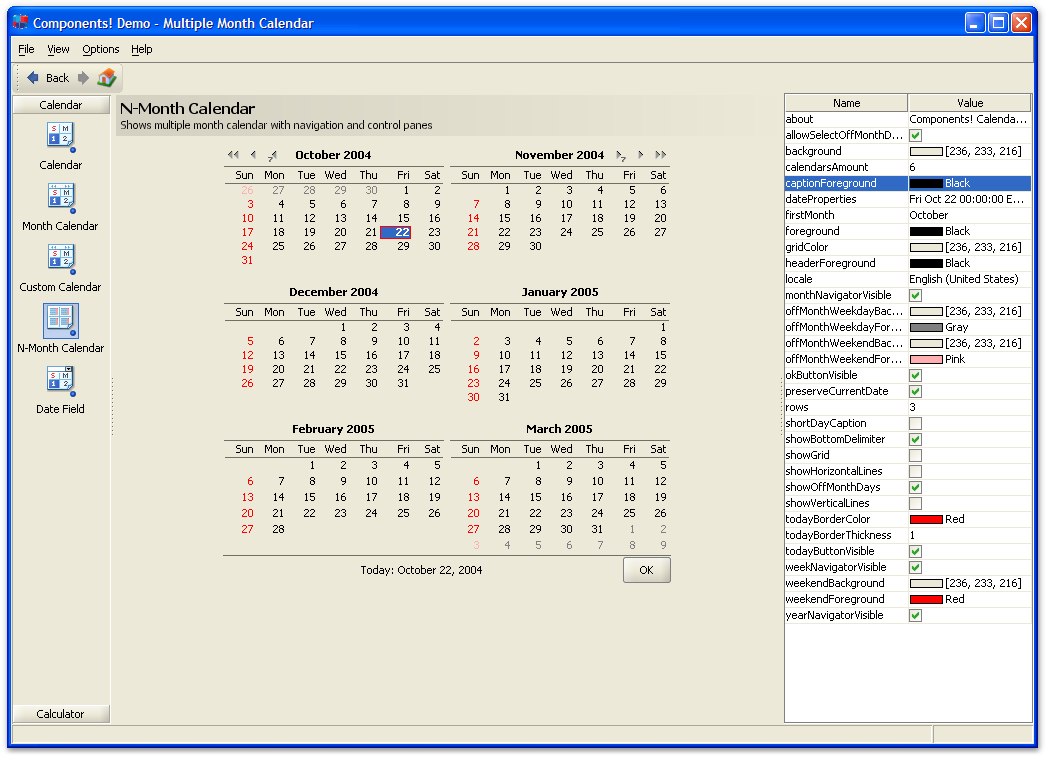Open the Date Field demo icon
The width and height of the screenshot is (1048, 758).
click(60, 381)
